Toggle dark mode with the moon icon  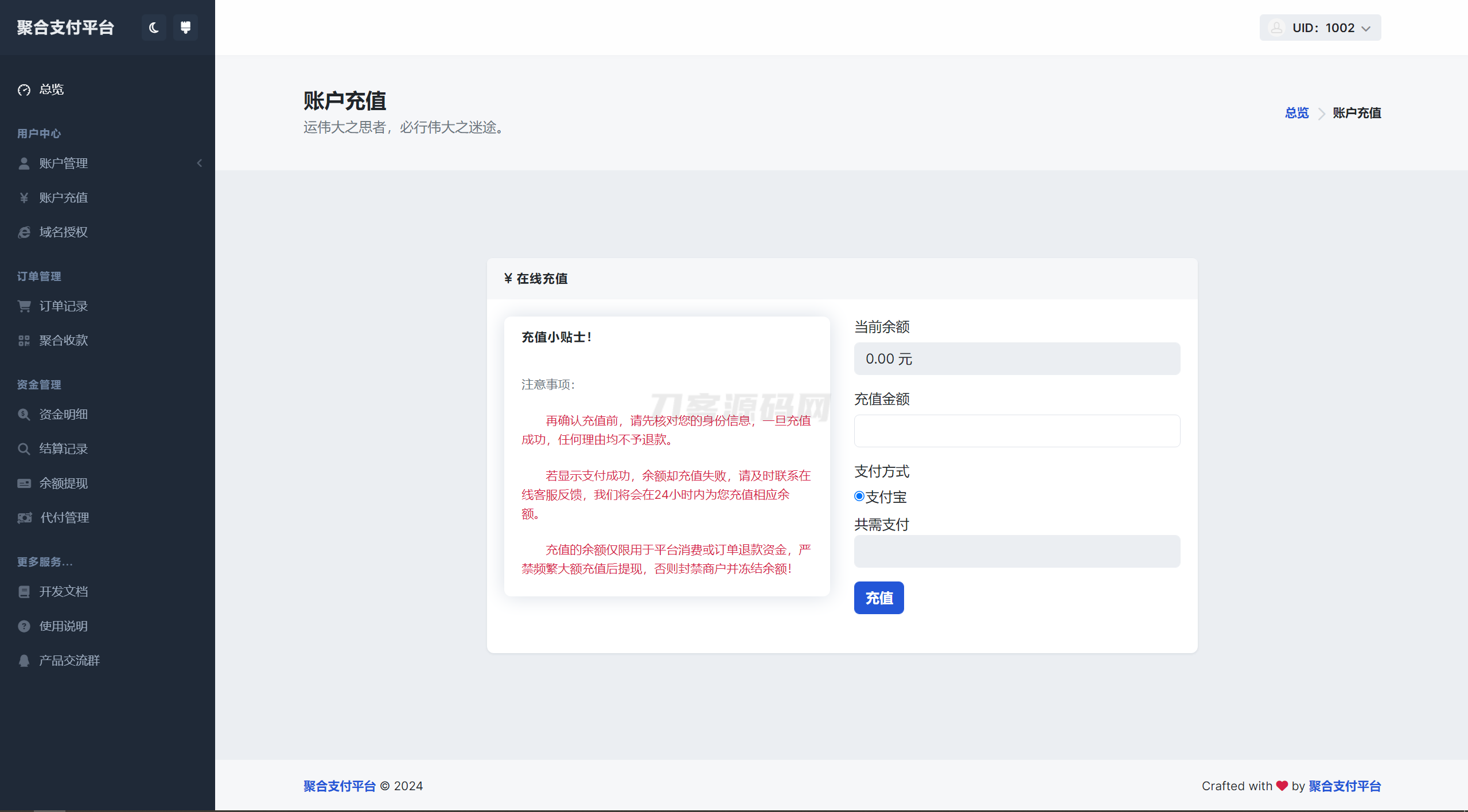(x=153, y=27)
